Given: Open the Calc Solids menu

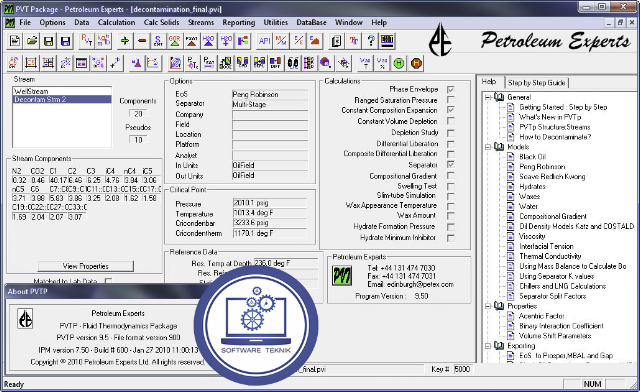Looking at the screenshot, I should click(162, 22).
